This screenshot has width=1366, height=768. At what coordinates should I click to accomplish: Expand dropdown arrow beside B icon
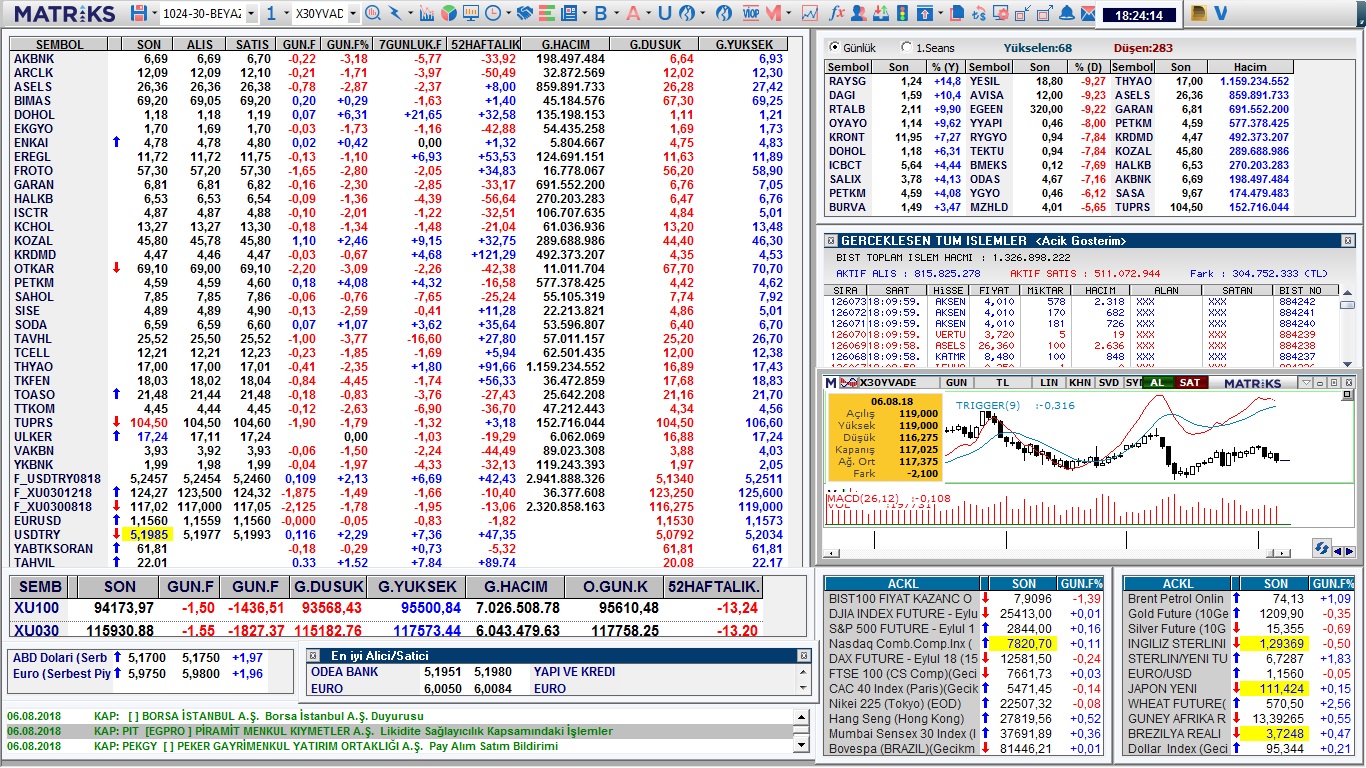616,13
